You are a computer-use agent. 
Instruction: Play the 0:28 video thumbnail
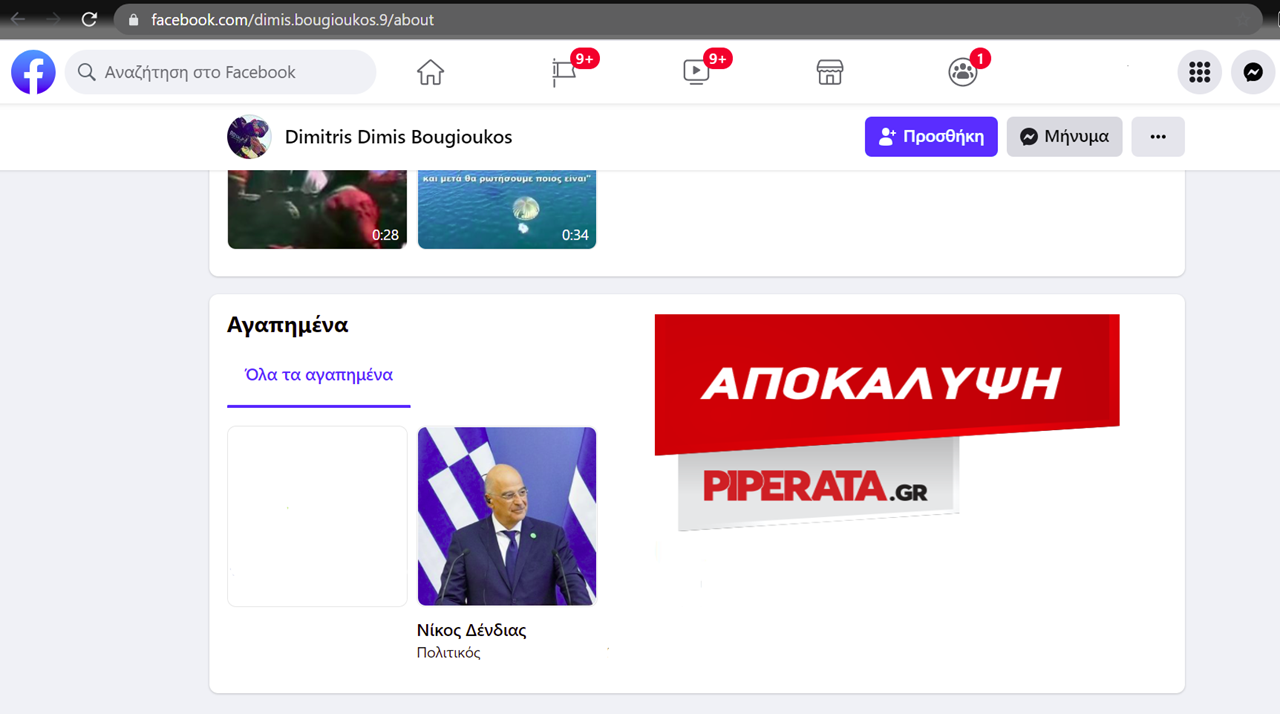pos(317,209)
